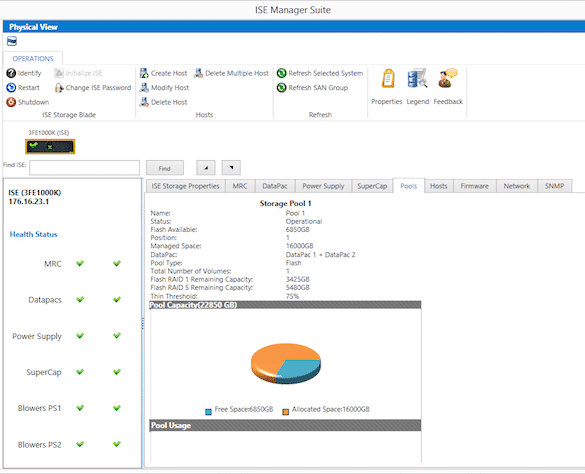Switch to ISE Storage Properties tab

click(185, 186)
